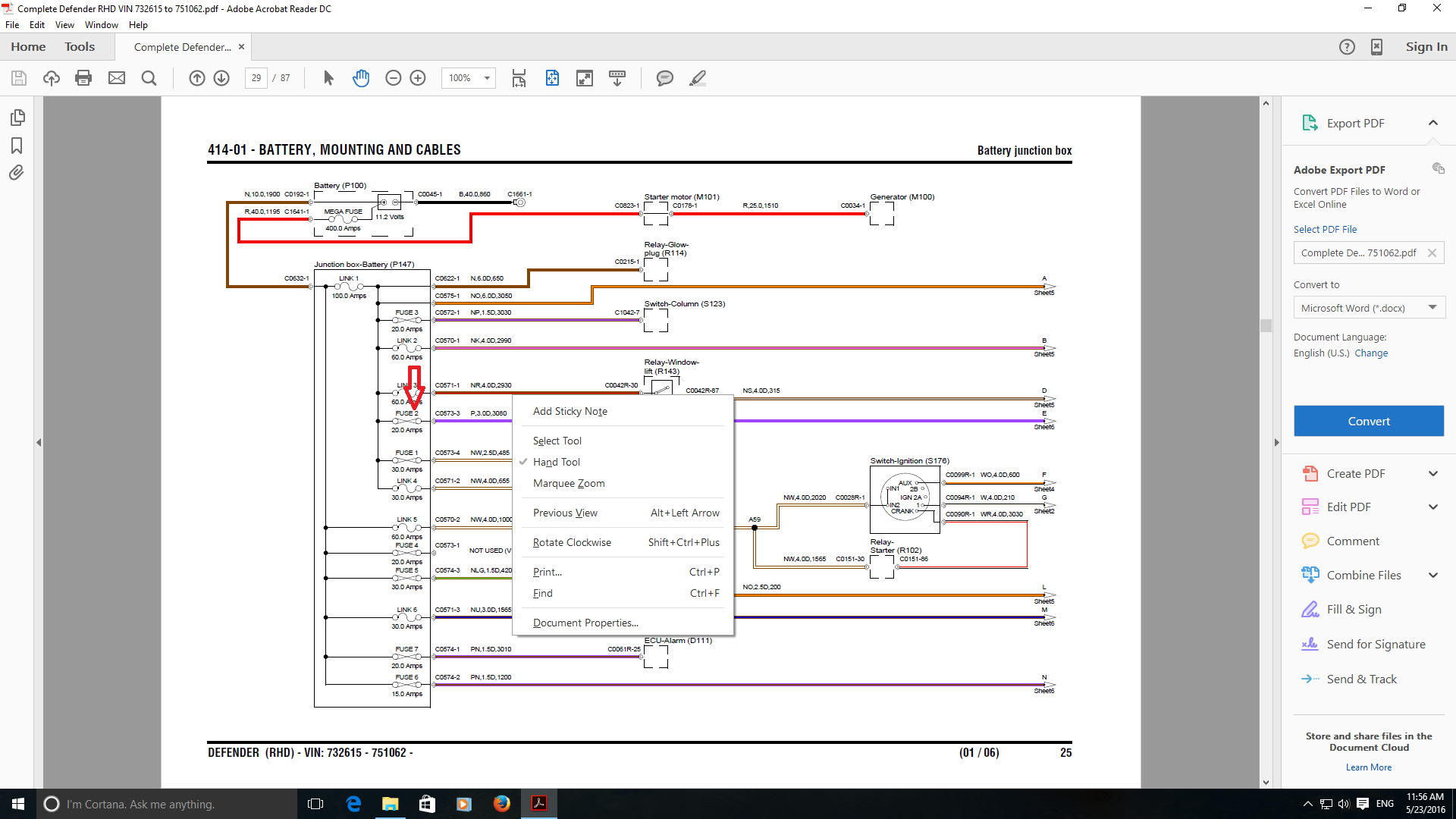Close the Complete Defender document tab
This screenshot has width=1456, height=819.
tap(242, 47)
